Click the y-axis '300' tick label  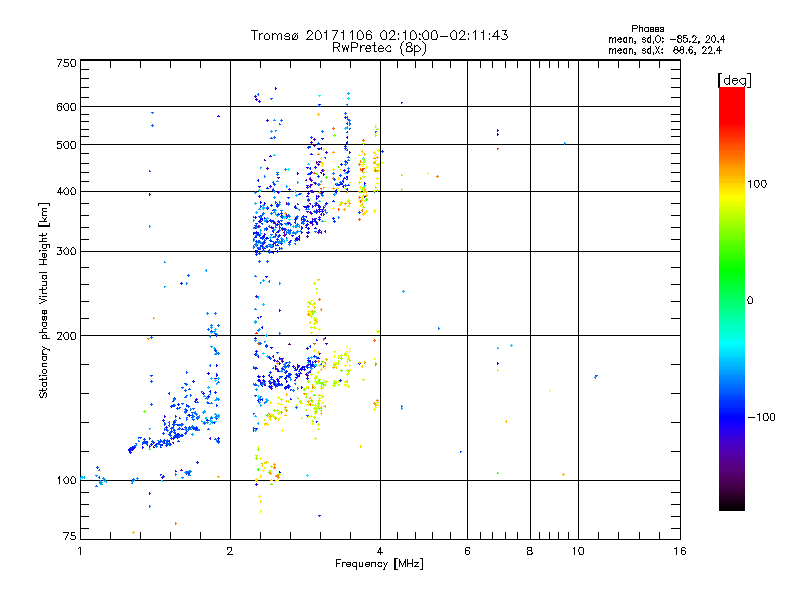tap(66, 252)
